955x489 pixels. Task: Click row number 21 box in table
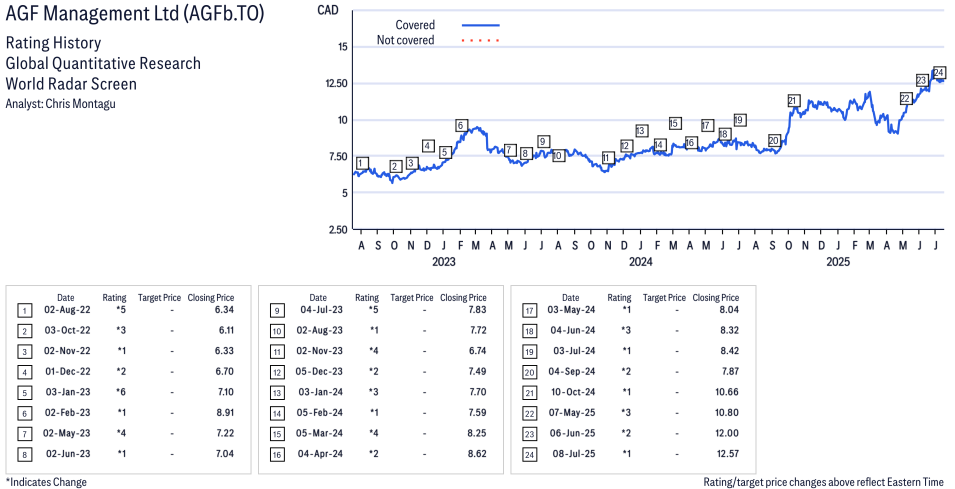[529, 393]
